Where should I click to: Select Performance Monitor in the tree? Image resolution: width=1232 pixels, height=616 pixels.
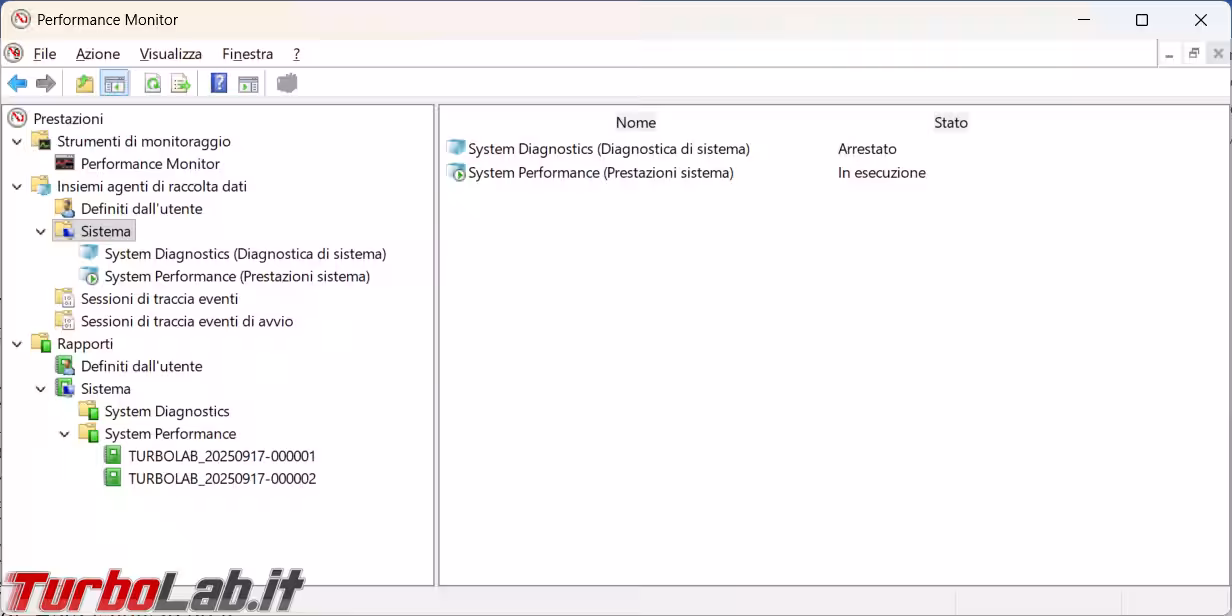tap(149, 164)
